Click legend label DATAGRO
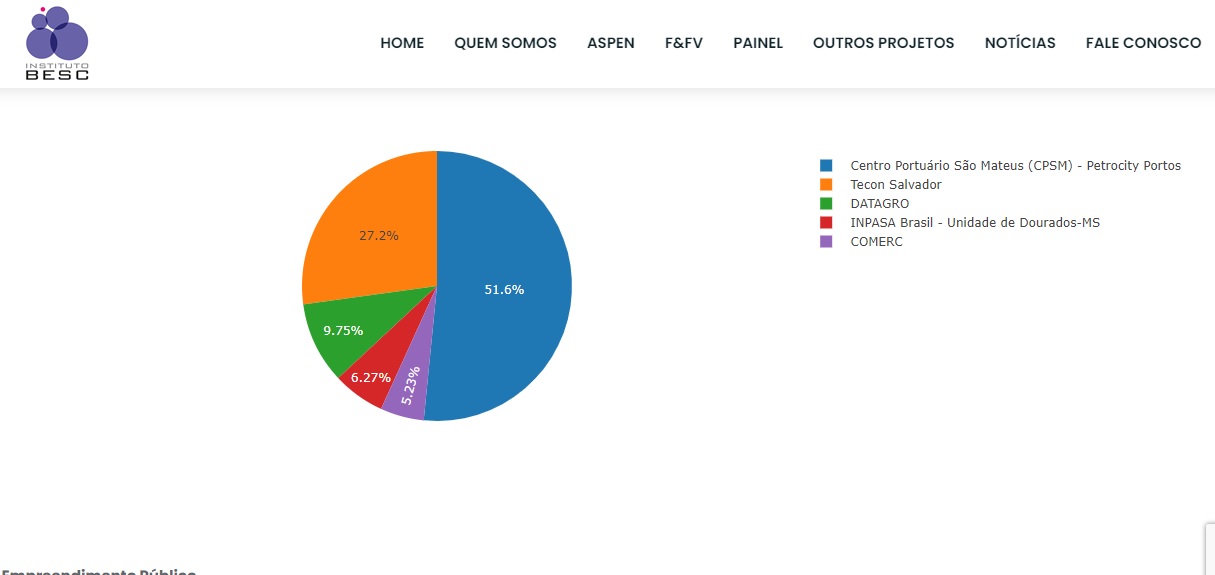This screenshot has width=1215, height=575. [880, 203]
